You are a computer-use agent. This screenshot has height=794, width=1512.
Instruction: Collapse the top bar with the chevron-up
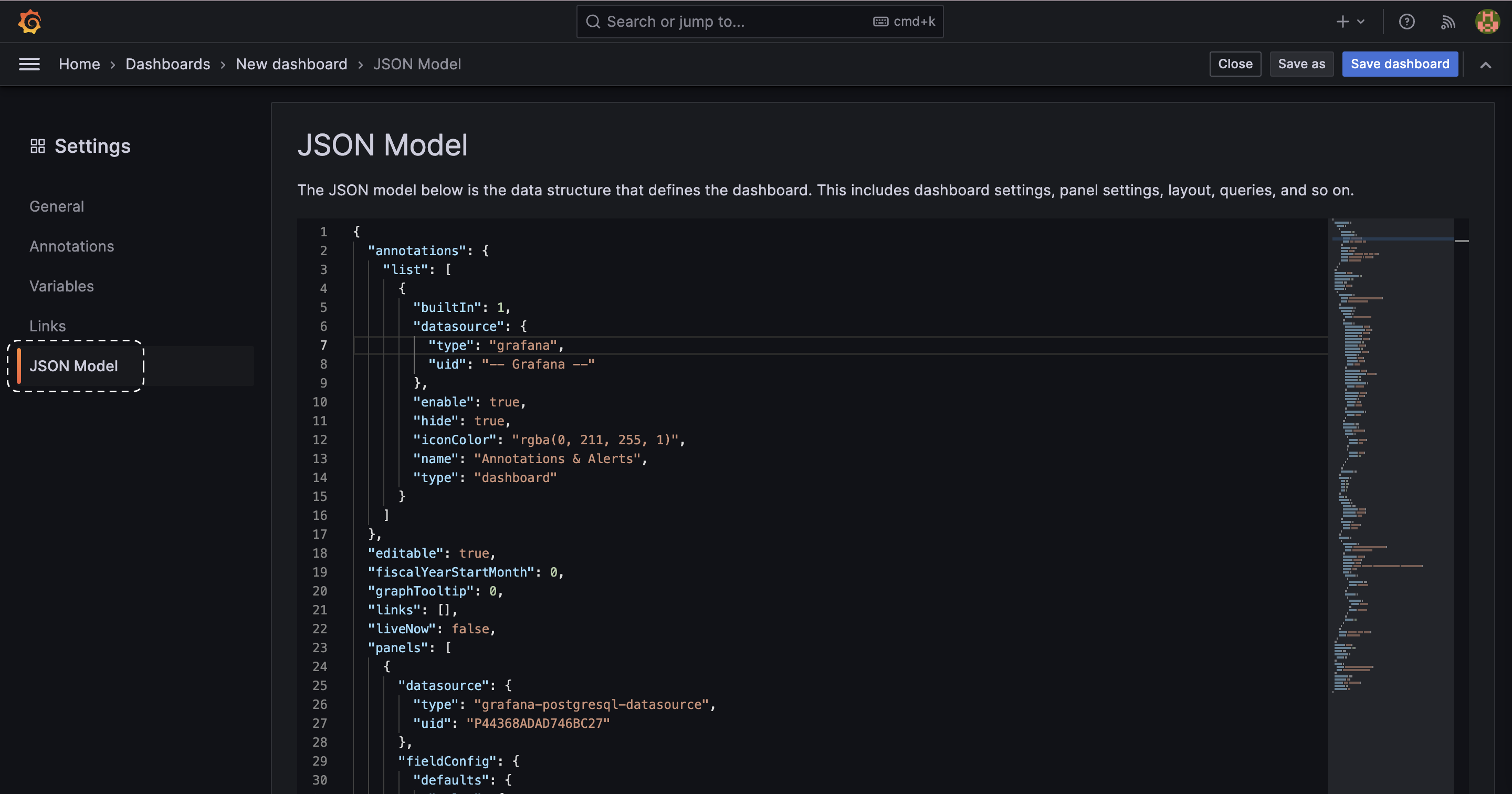[1485, 65]
